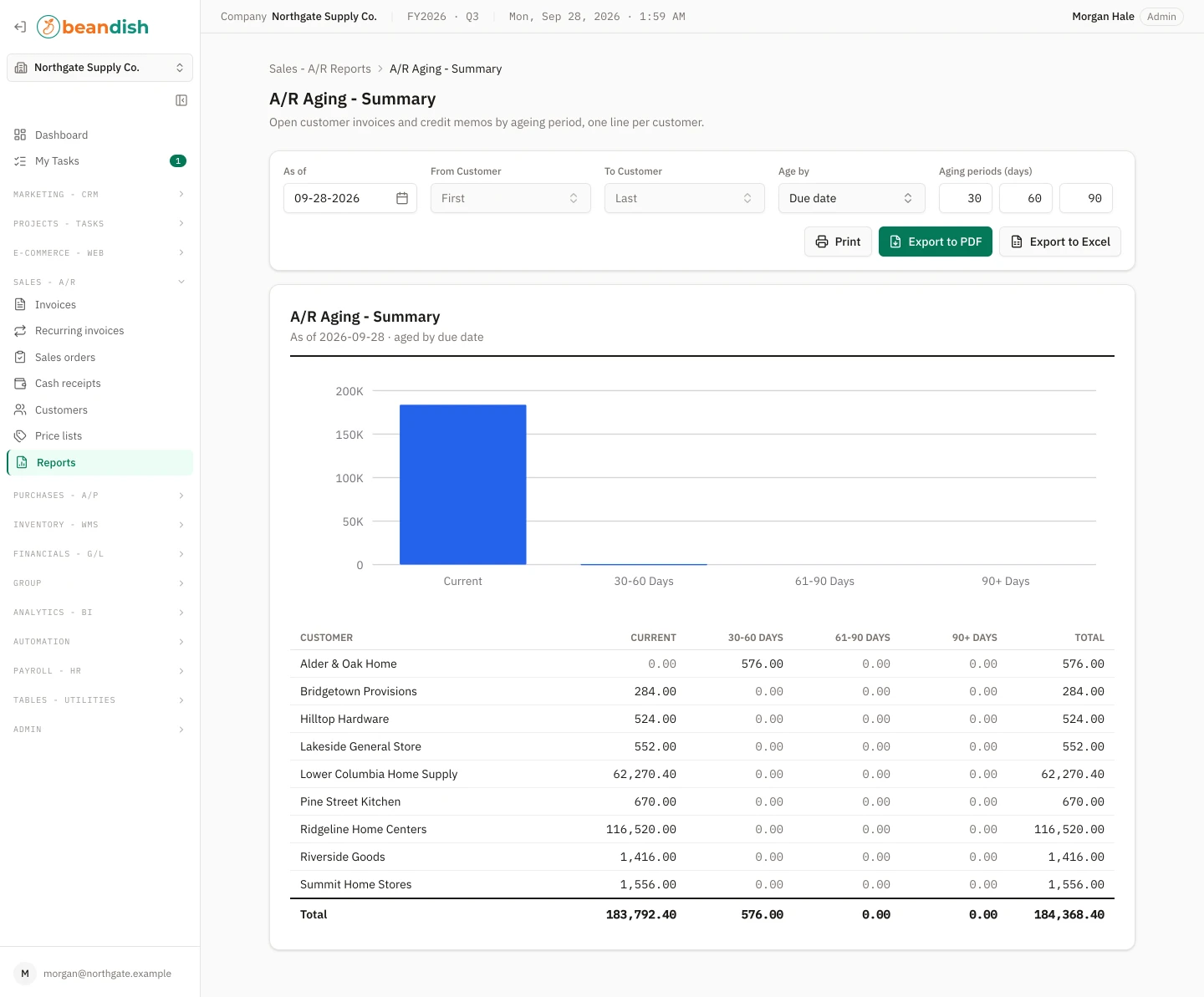The width and height of the screenshot is (1204, 997).
Task: Expand the Projects - Tasks section
Action: (99, 224)
